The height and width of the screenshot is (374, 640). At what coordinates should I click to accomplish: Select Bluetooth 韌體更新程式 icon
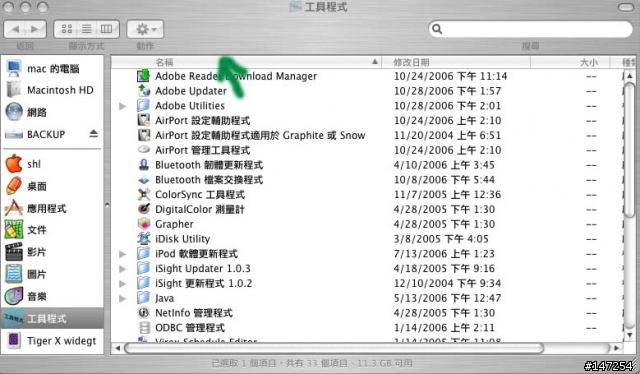click(143, 165)
